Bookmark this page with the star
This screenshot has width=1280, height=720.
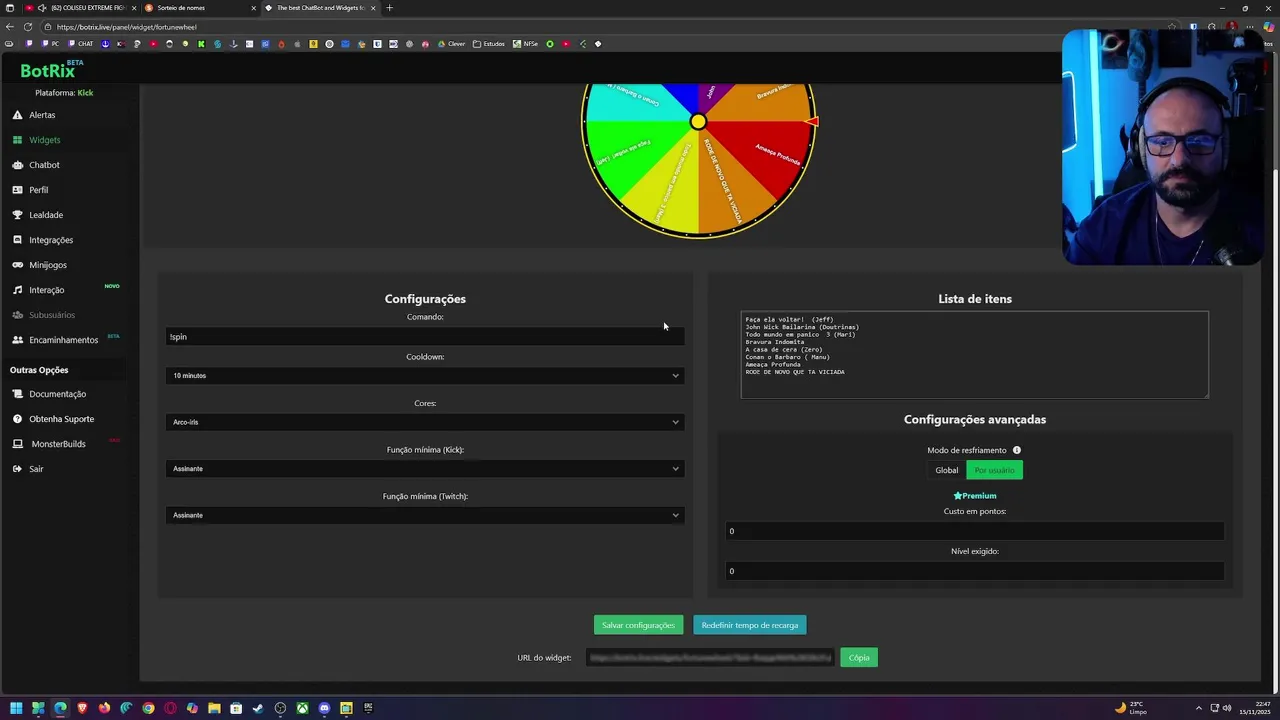[1172, 27]
